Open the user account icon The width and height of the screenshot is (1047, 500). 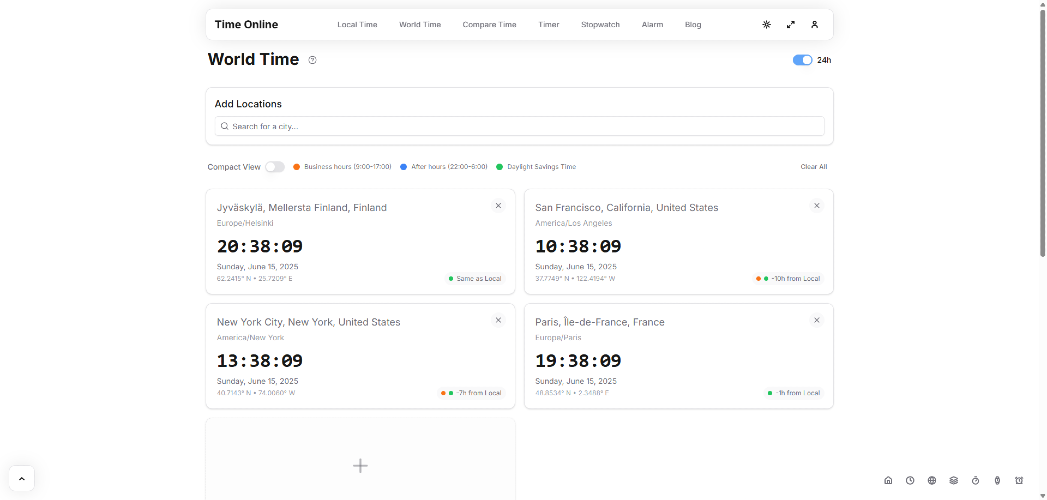(814, 24)
